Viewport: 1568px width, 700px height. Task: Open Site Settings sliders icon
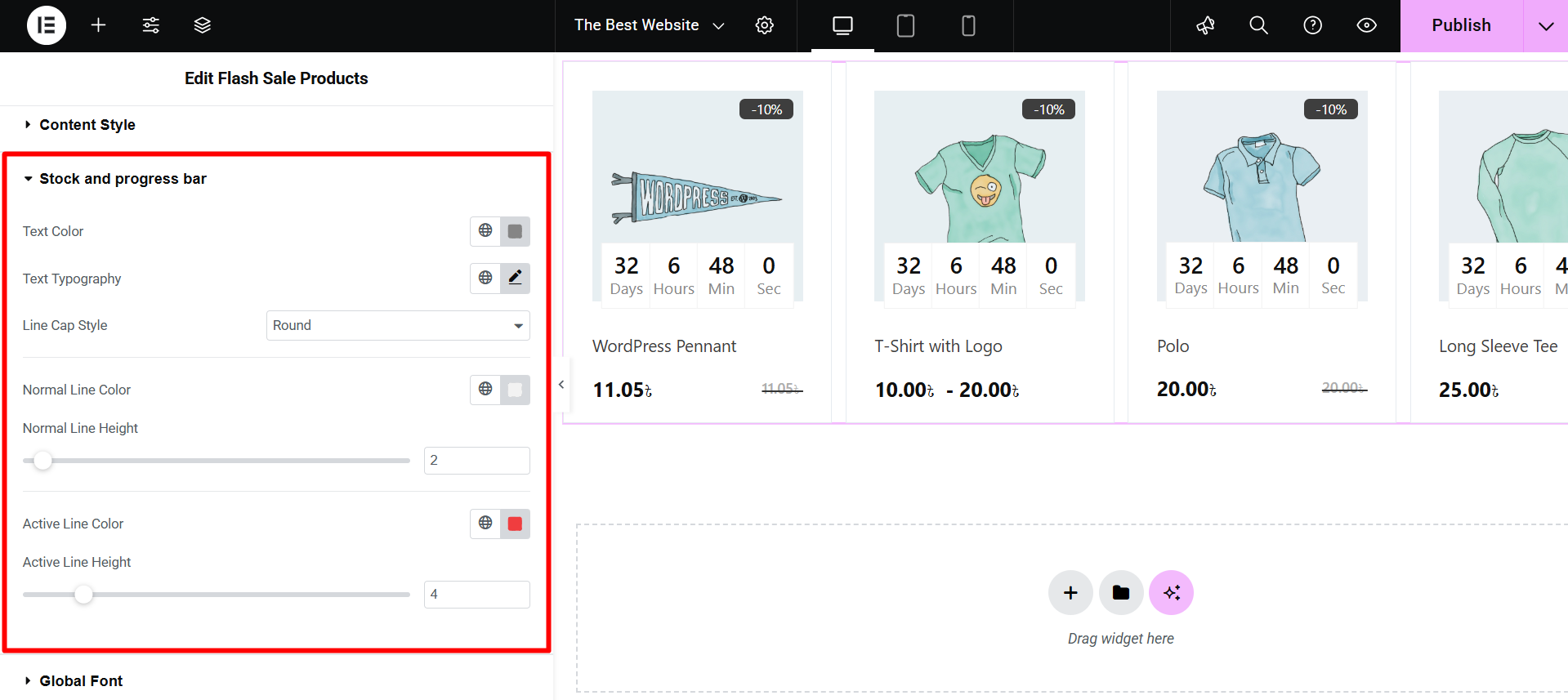[150, 25]
